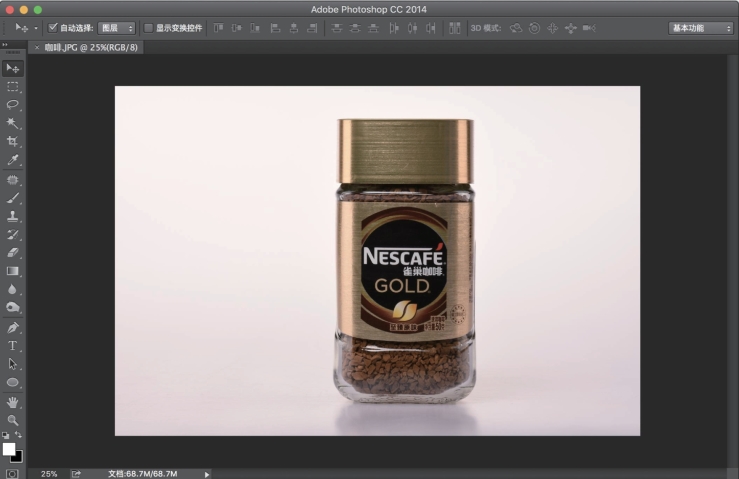Distribute top edges of layers
This screenshot has height=479, width=739.
click(x=337, y=28)
